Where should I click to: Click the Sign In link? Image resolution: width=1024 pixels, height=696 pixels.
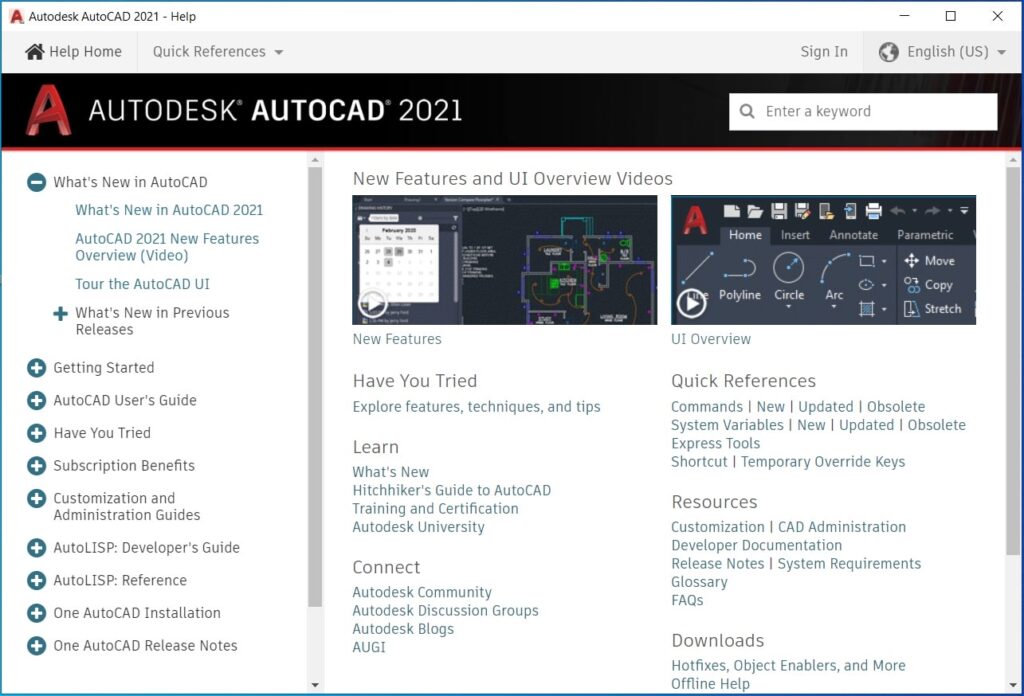(824, 52)
